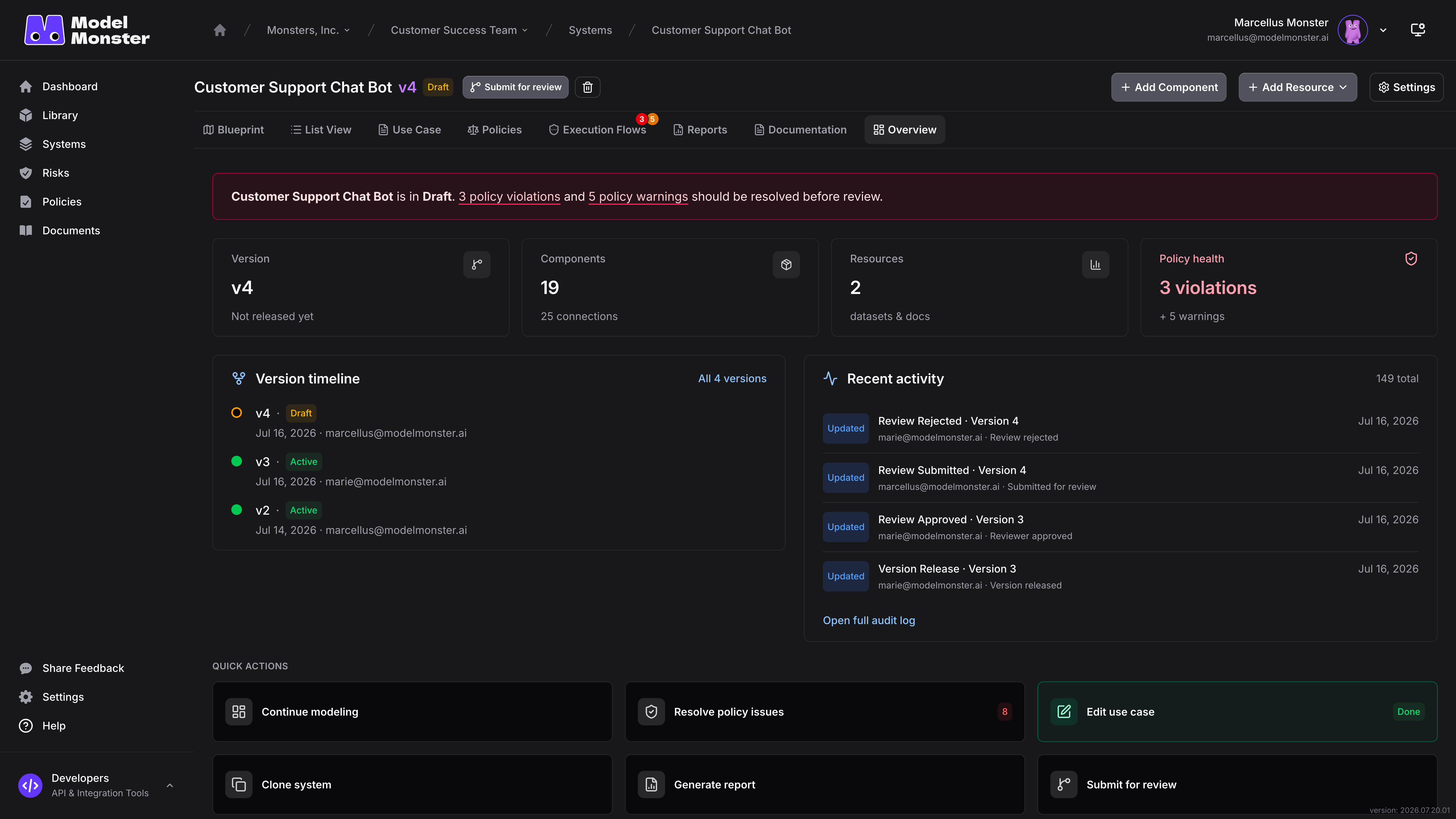Follow the 3 policy violations link

(x=509, y=197)
